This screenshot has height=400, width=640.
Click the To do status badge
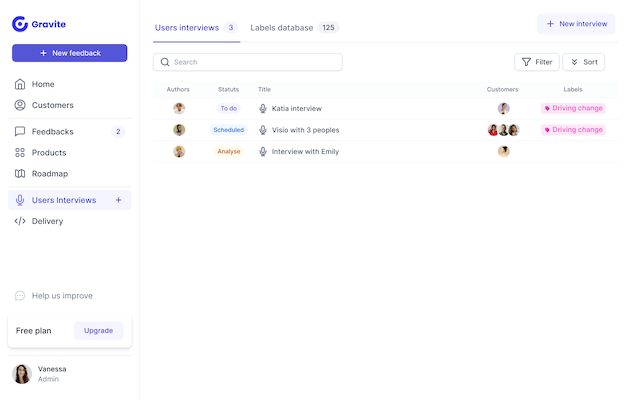(x=229, y=109)
